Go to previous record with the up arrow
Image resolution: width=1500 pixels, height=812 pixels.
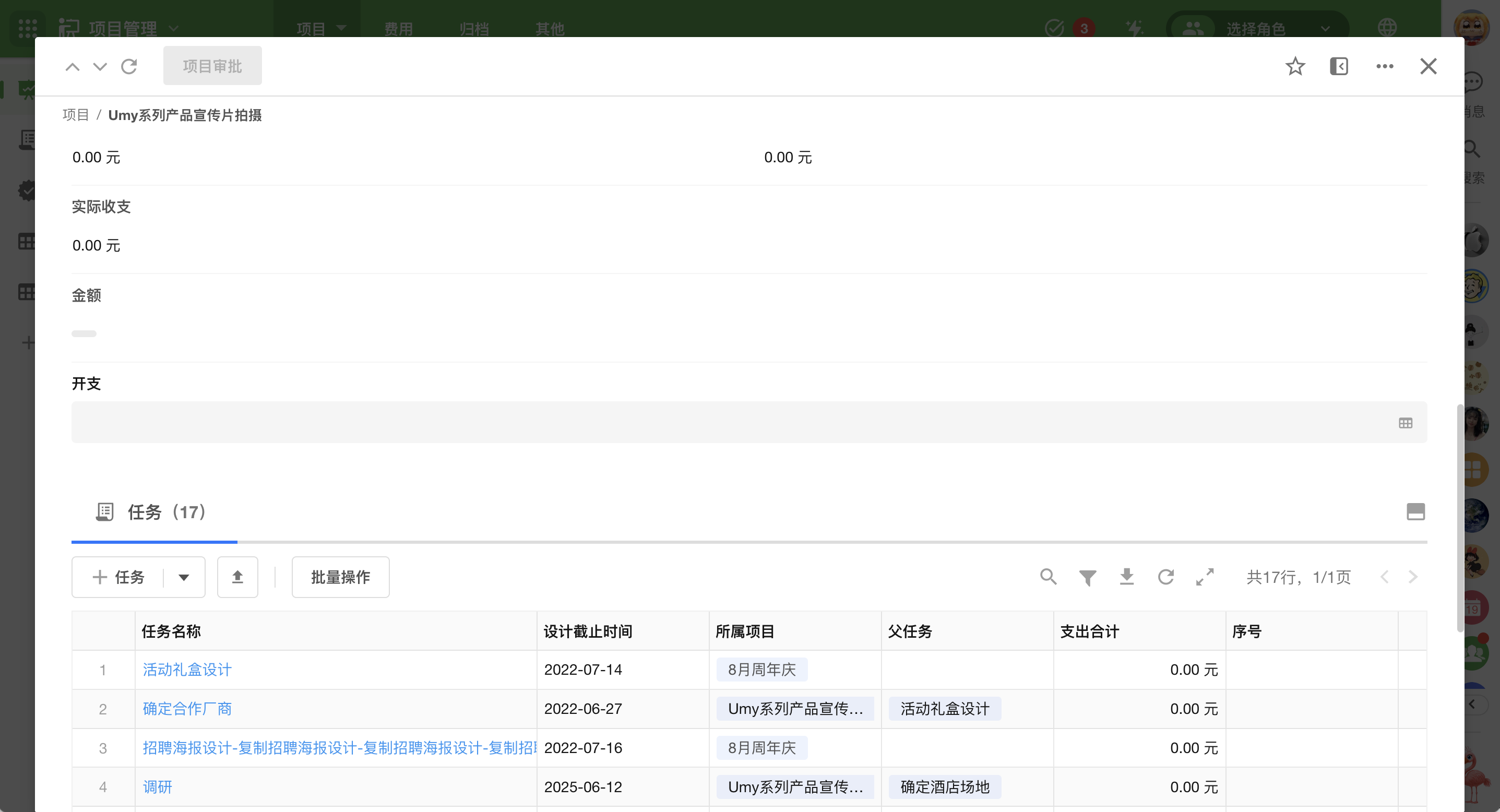[72, 66]
